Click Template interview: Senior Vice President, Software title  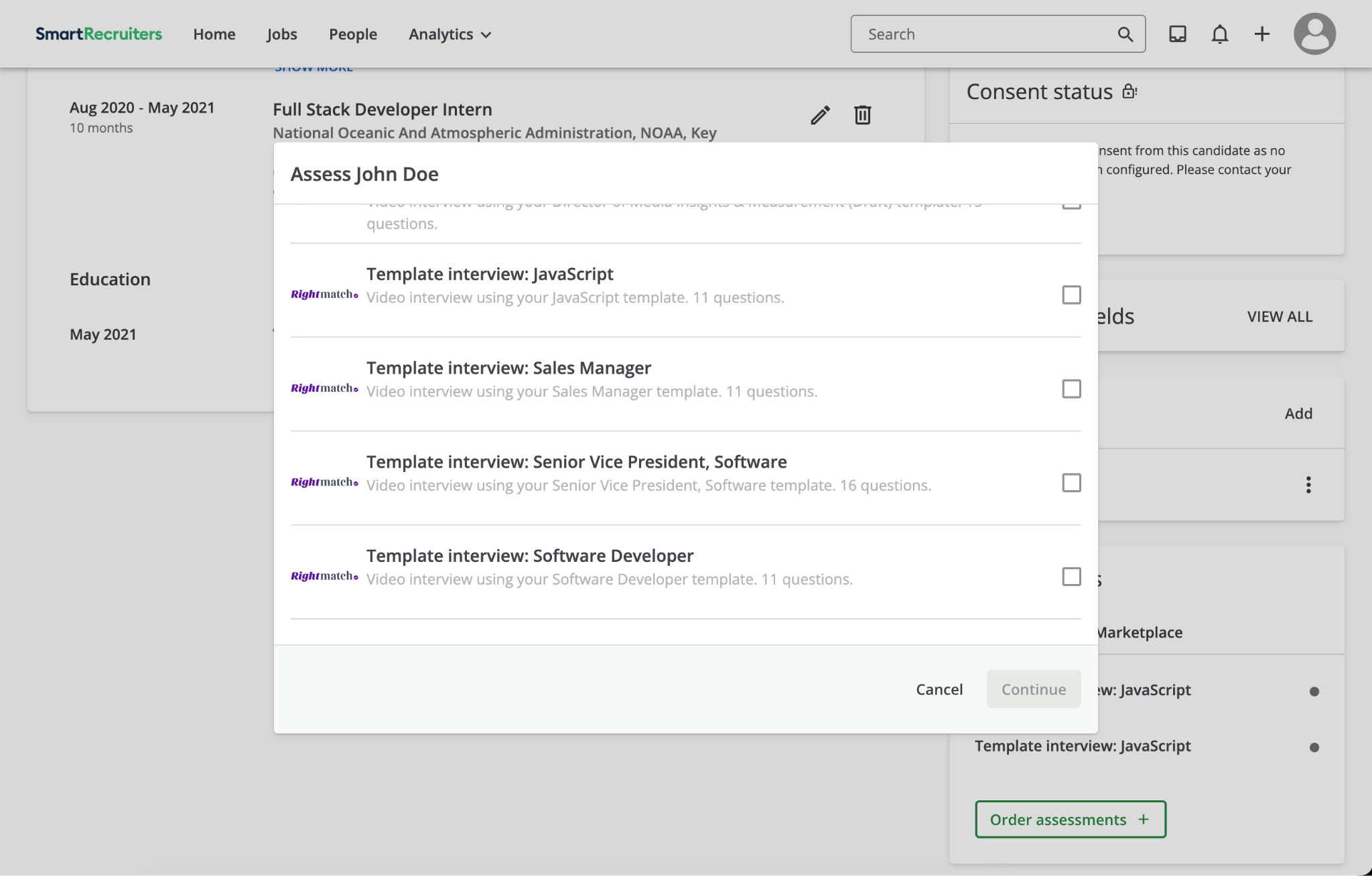pos(576,462)
